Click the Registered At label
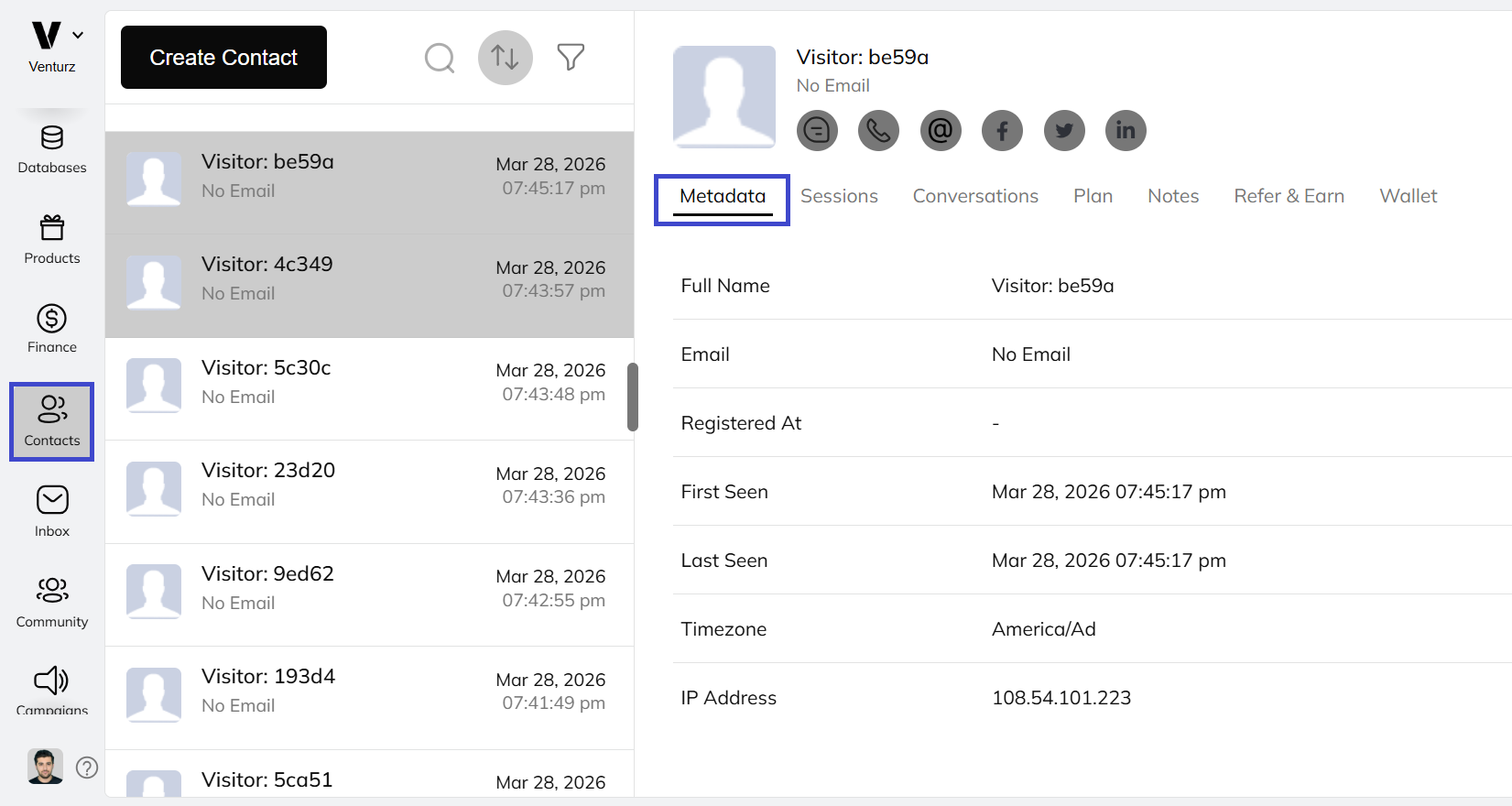Viewport: 1512px width, 806px height. [741, 423]
